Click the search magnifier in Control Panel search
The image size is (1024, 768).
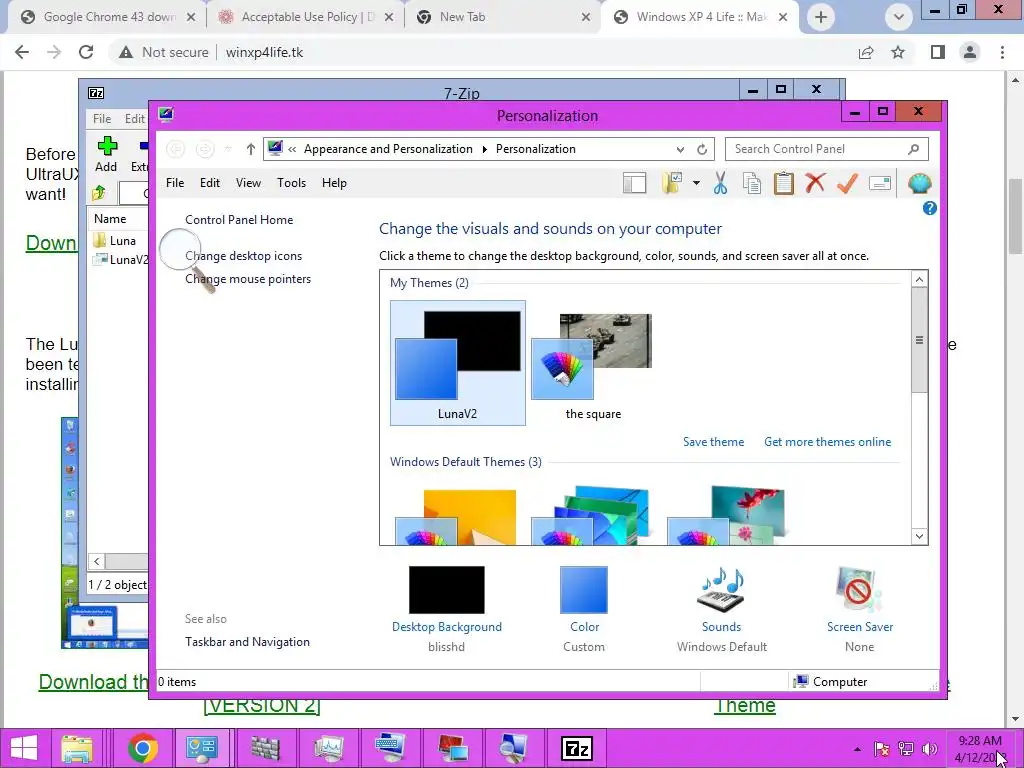tap(914, 150)
